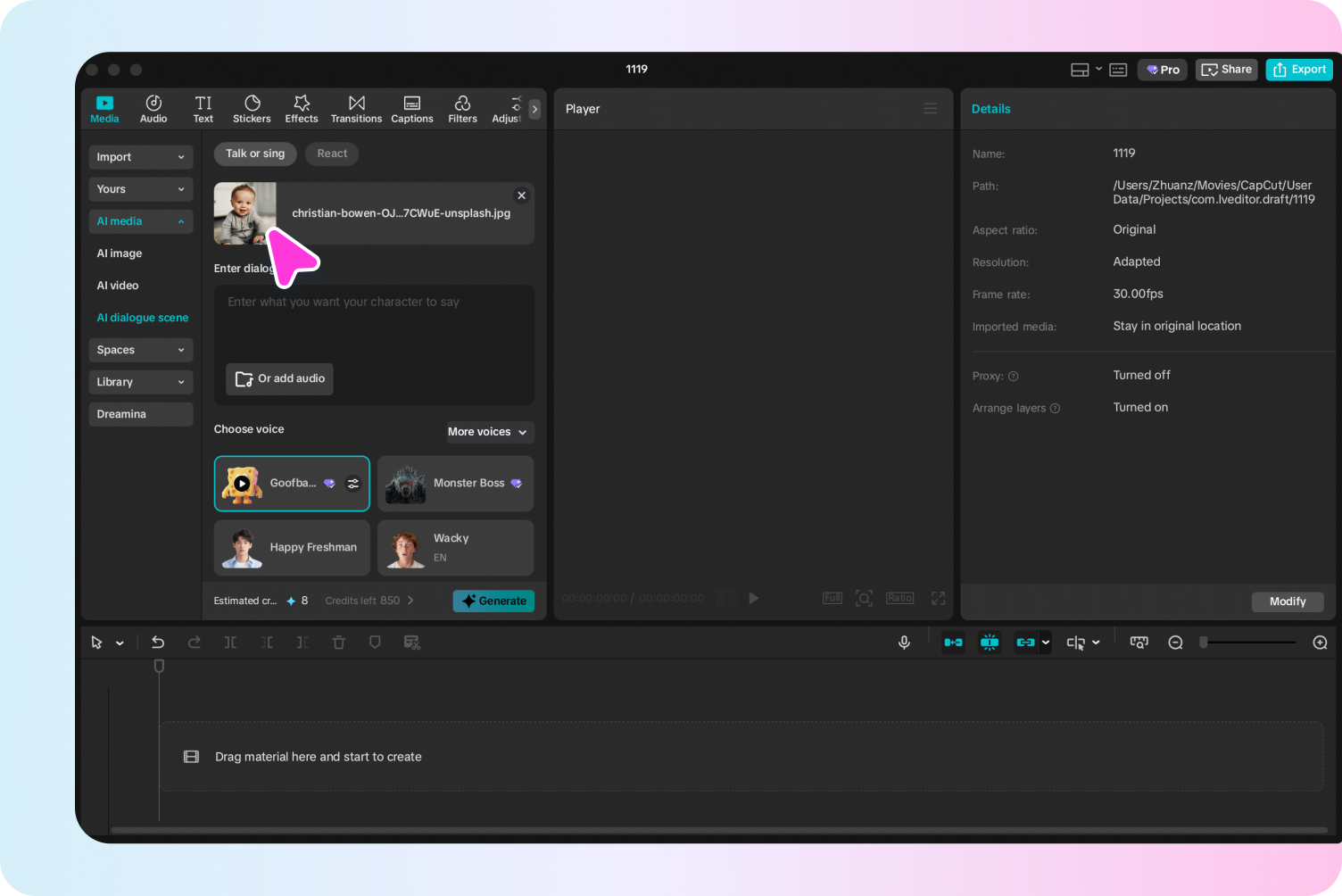Open the Captions panel
The height and width of the screenshot is (896, 1342).
tap(411, 108)
